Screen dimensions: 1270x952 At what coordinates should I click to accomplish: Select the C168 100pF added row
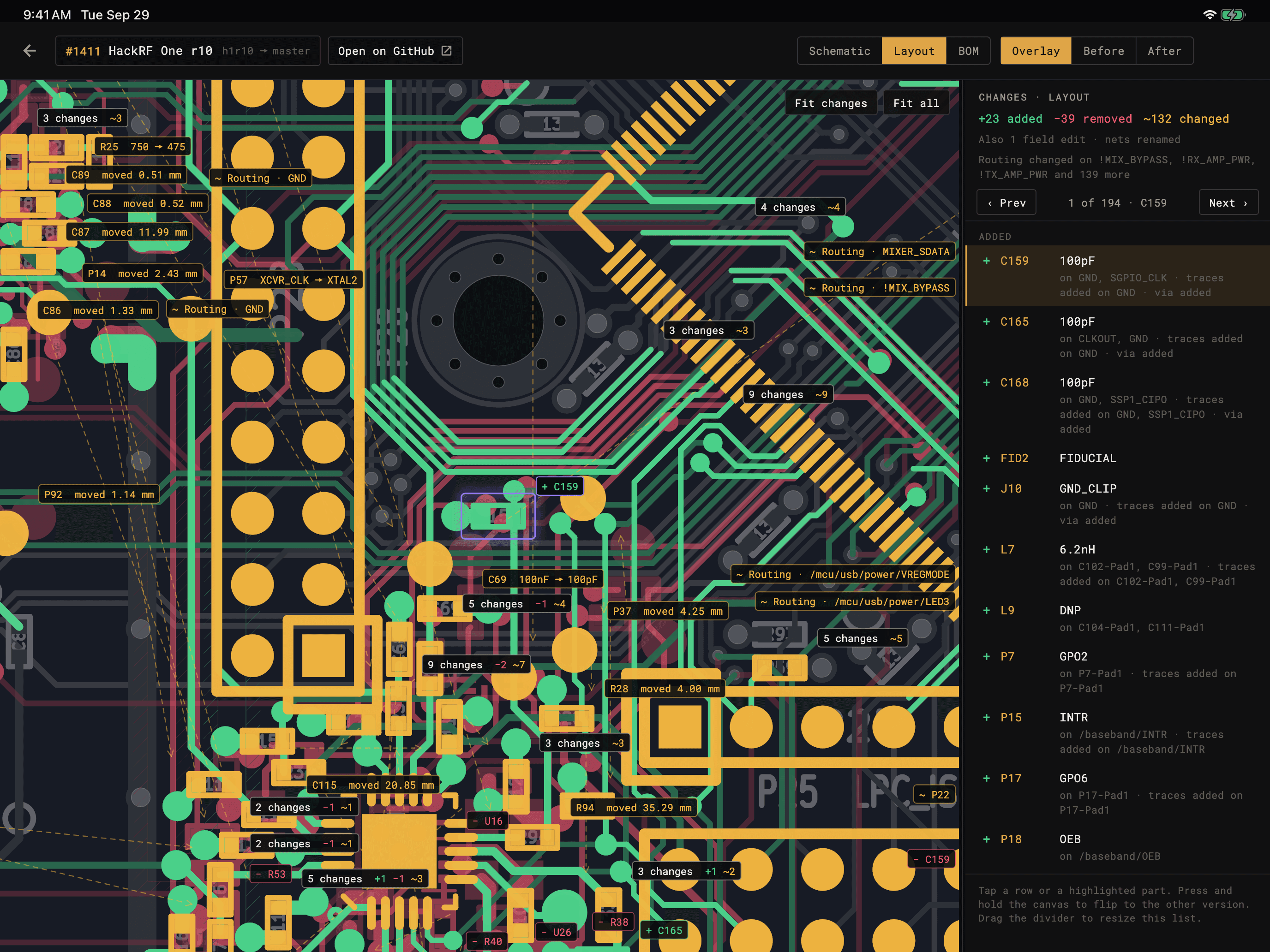point(1118,405)
